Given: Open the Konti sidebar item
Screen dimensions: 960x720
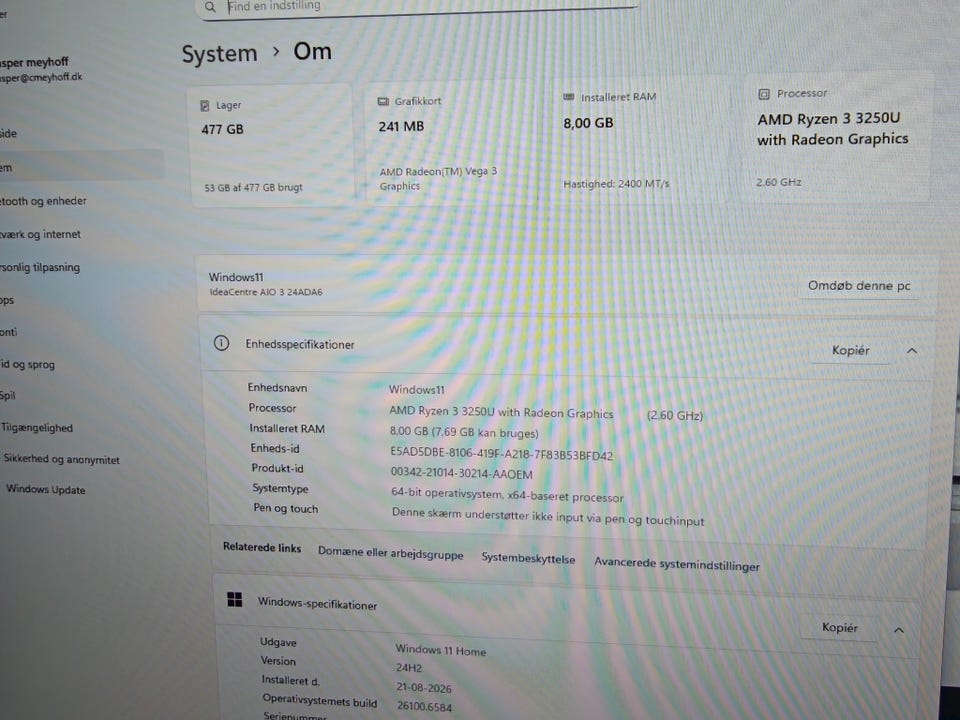Looking at the screenshot, I should [x=9, y=332].
